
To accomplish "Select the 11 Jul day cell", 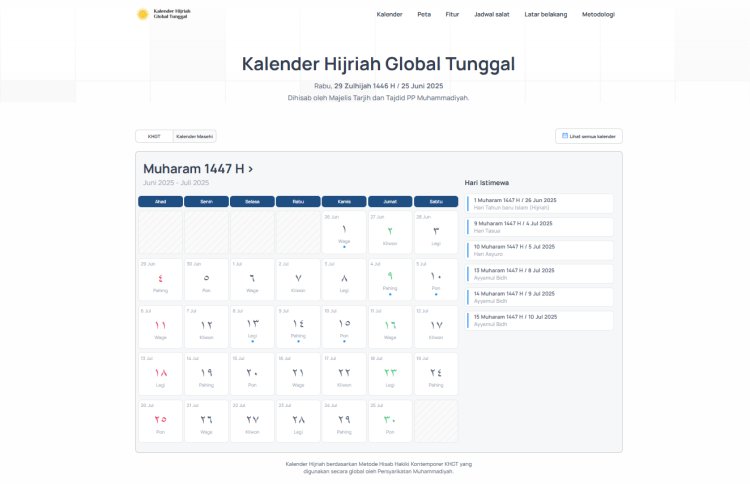I will (390, 327).
